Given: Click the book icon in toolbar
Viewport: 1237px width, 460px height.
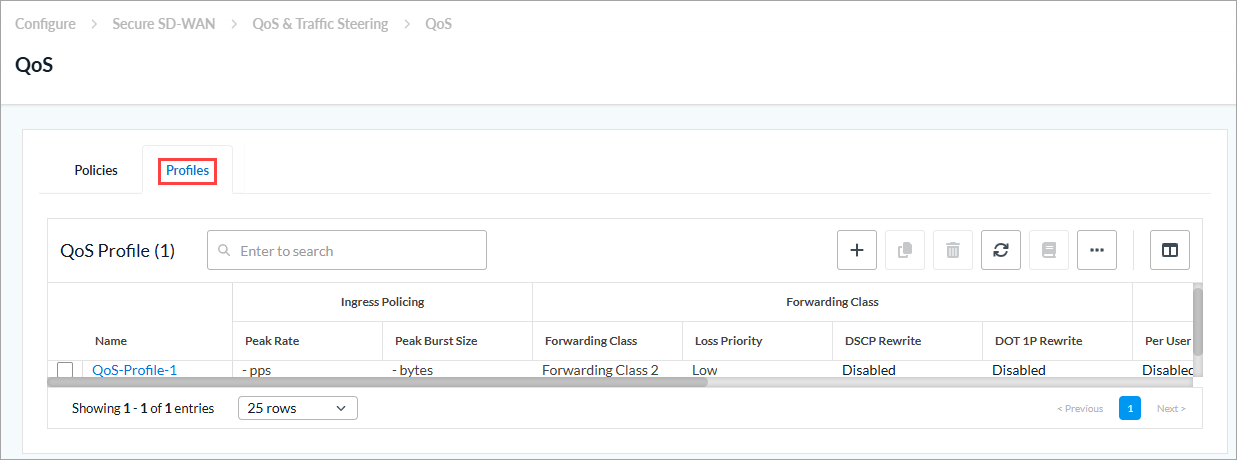Looking at the screenshot, I should pos(1048,250).
